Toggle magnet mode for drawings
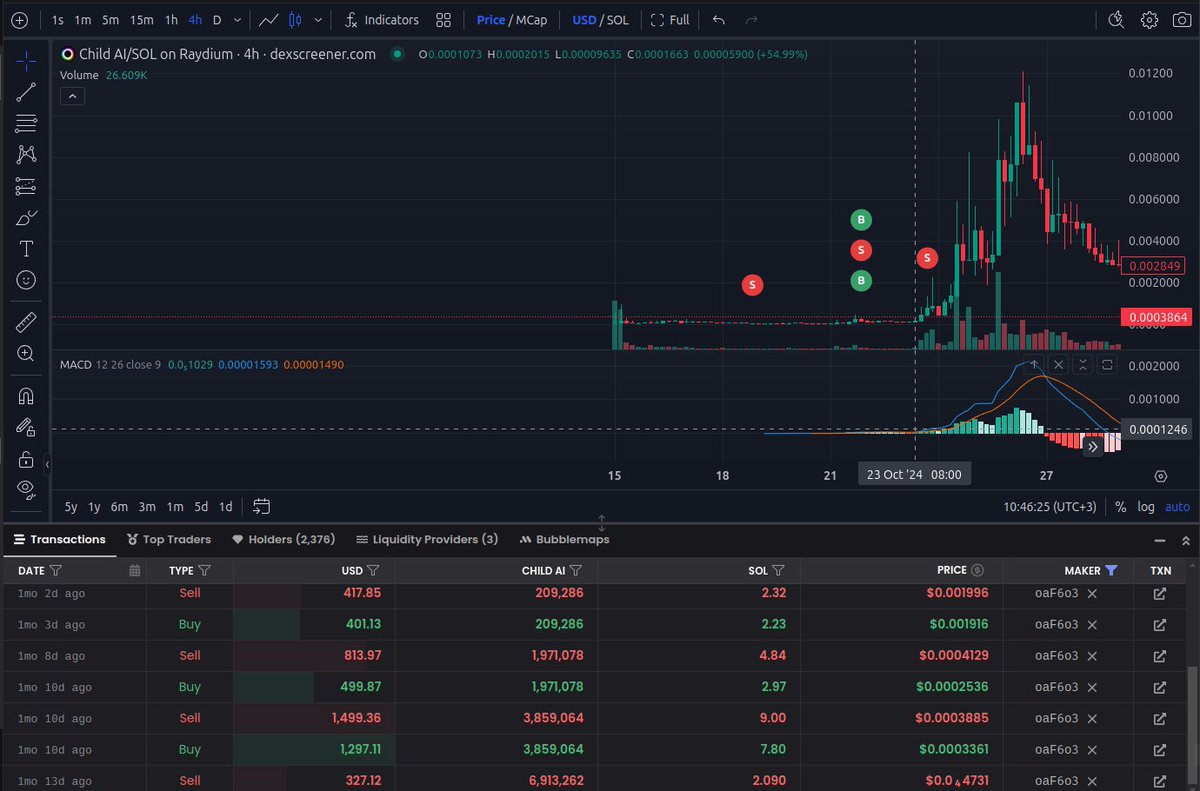The width and height of the screenshot is (1200, 791). click(26, 395)
